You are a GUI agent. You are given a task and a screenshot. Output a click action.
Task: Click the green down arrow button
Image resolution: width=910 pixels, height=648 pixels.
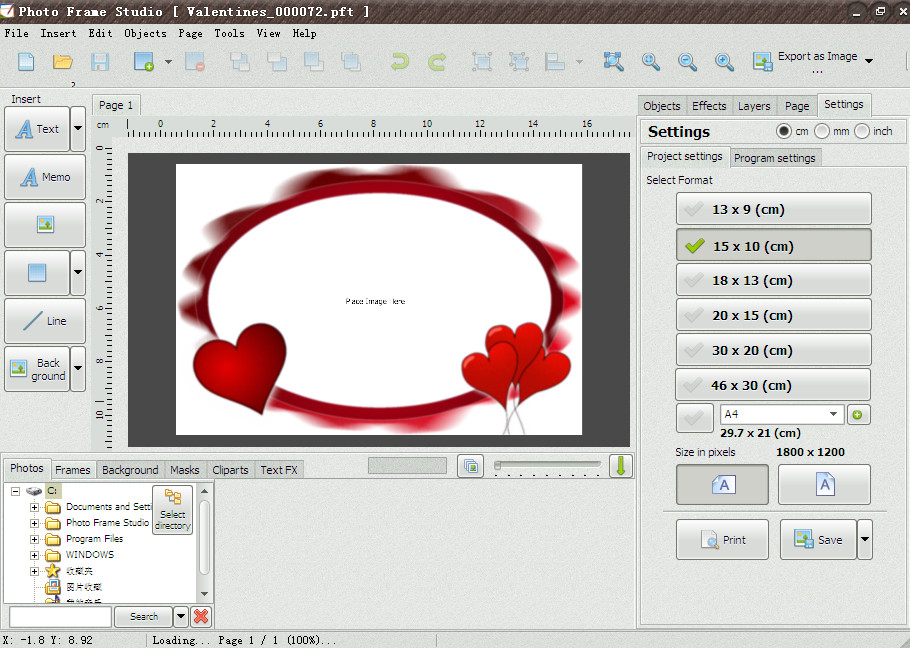click(621, 466)
